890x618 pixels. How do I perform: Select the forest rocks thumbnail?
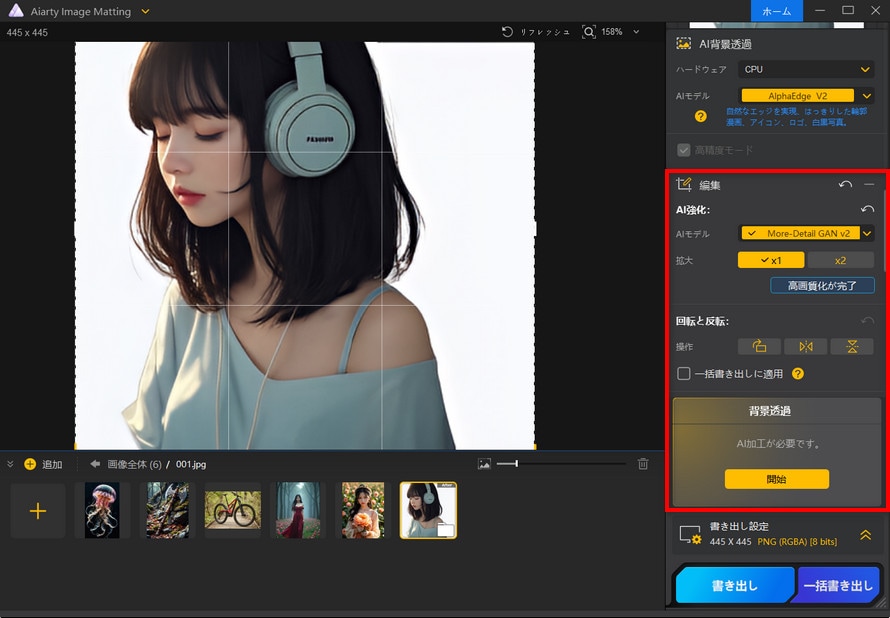tap(167, 510)
